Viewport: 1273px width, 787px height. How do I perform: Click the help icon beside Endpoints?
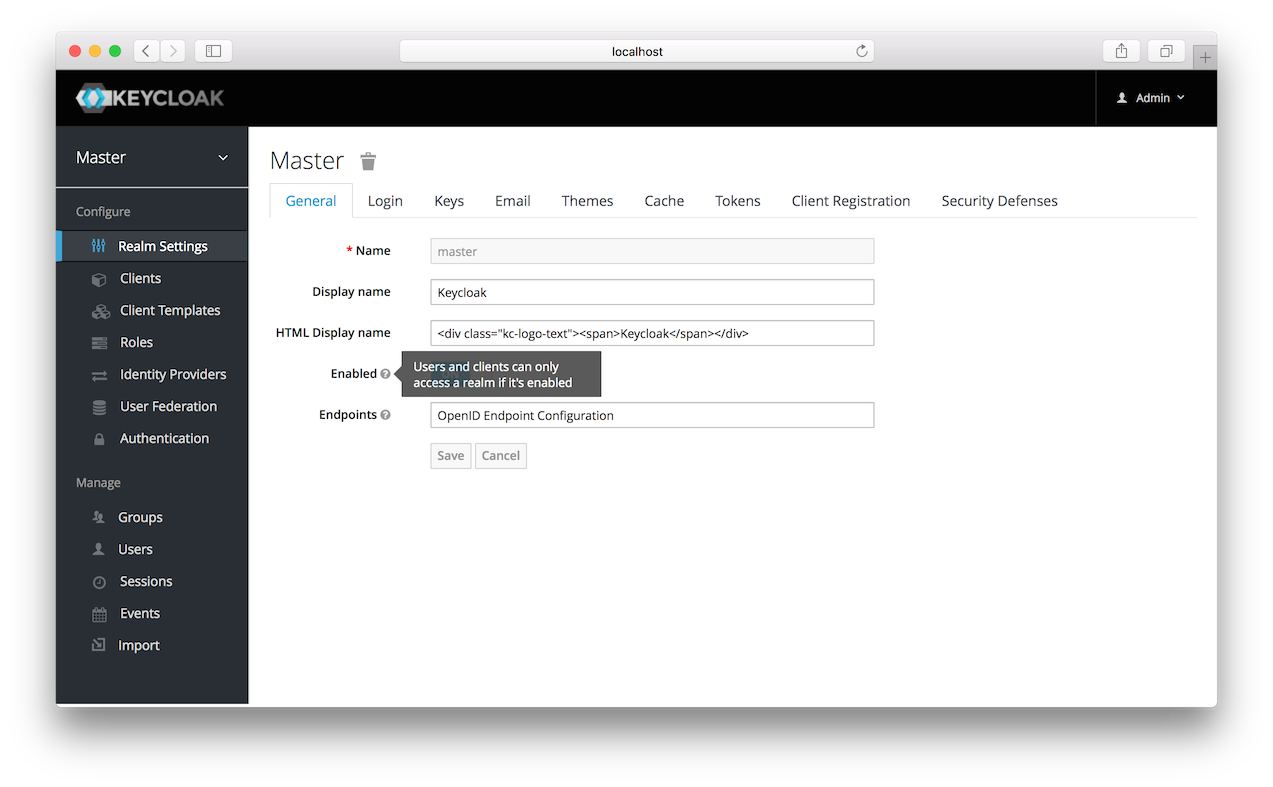click(385, 415)
